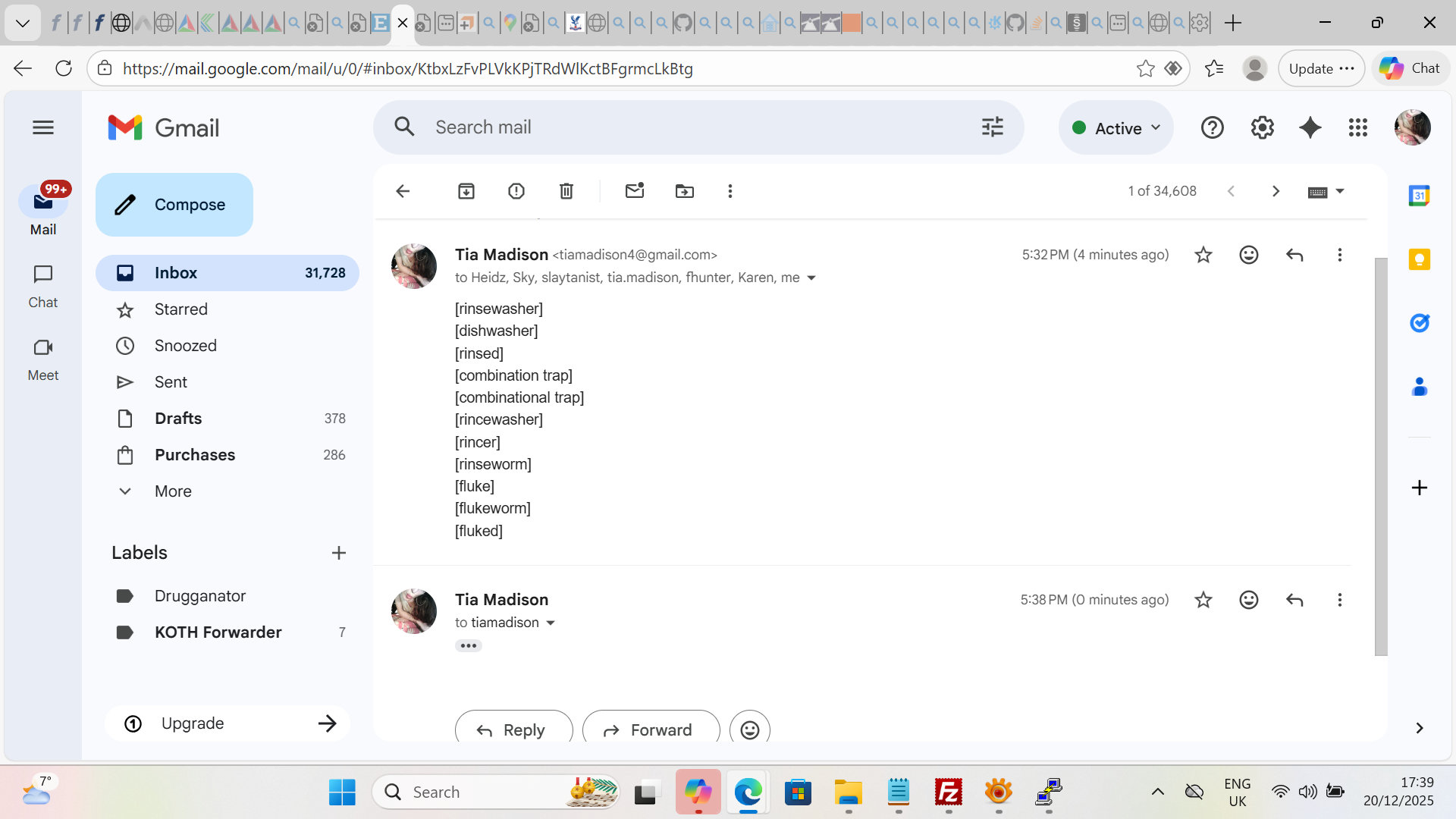Expand More in folder list

(x=173, y=491)
